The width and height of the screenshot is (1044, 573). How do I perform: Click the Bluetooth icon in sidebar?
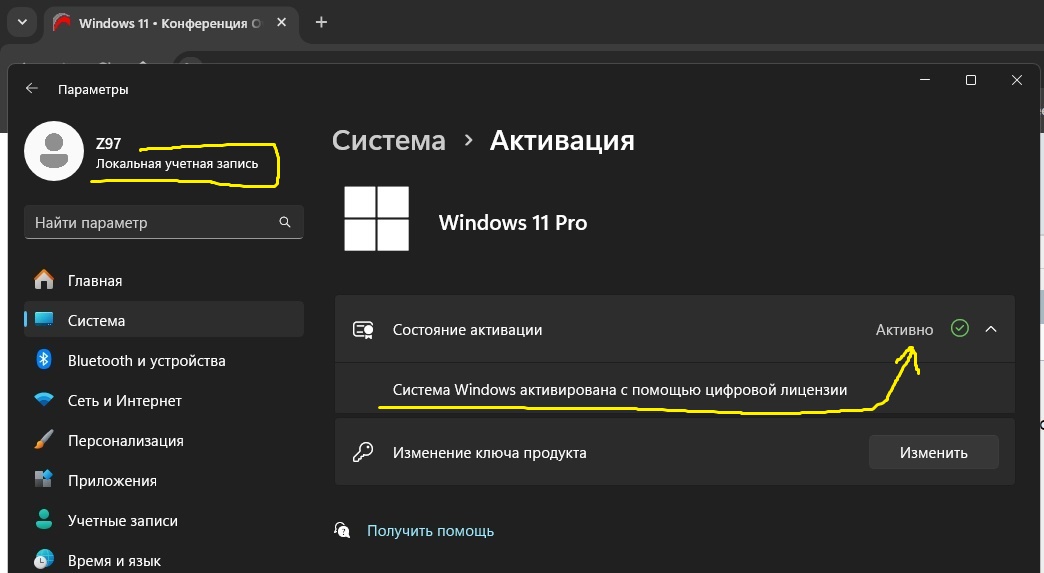coord(44,359)
